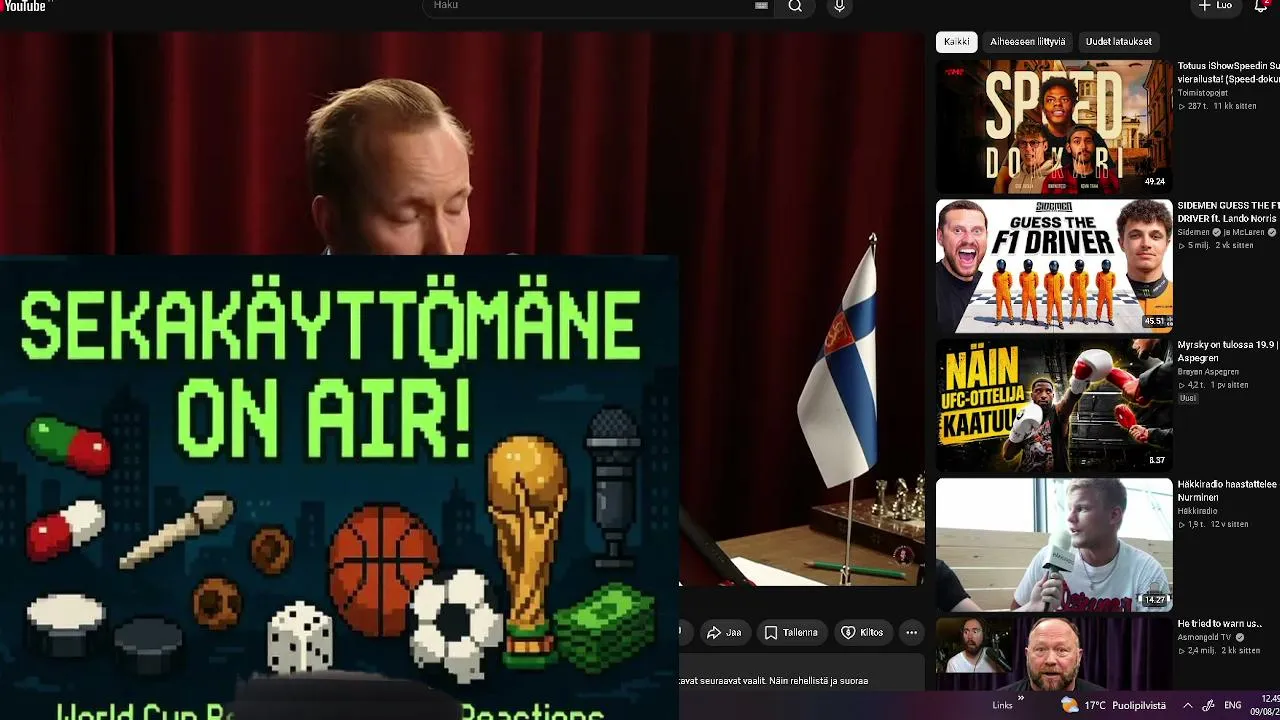
Task: Open the Links toolbar on taskbar
Action: 1002,705
